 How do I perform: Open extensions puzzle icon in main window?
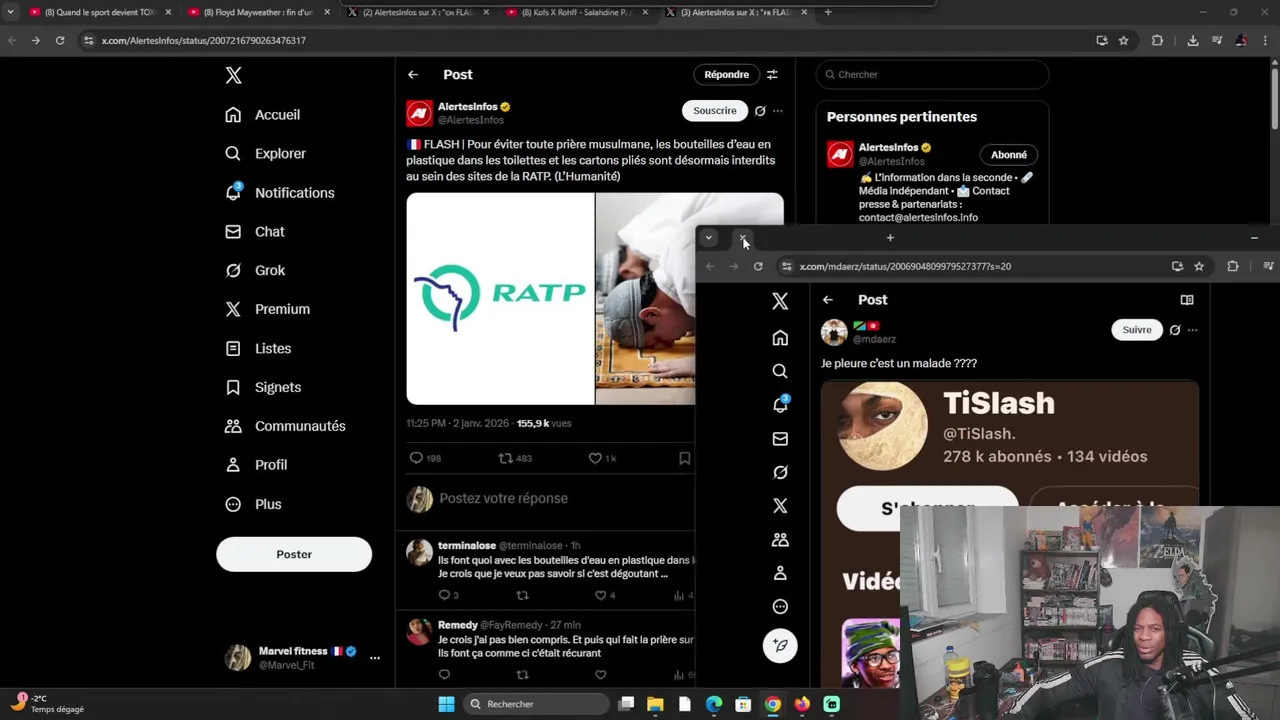(1158, 40)
